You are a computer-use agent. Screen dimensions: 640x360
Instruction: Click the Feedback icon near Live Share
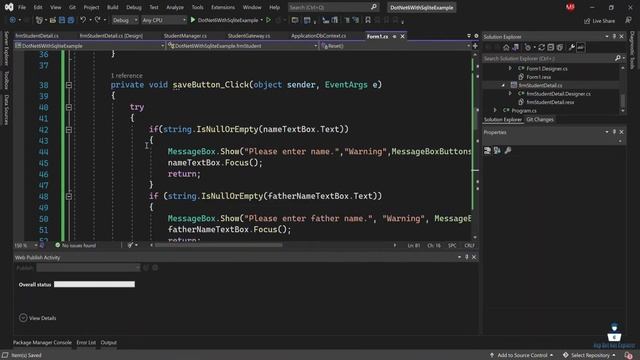pos(628,20)
